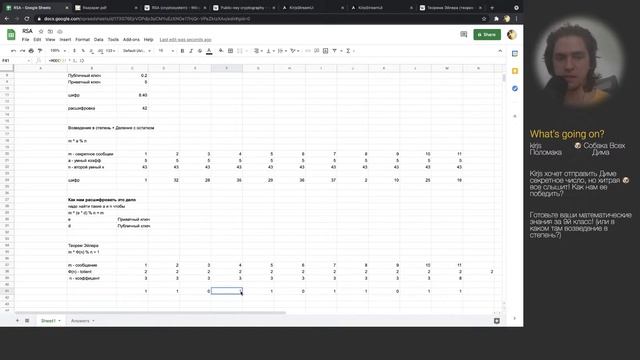Open the text rotation dropdown

294,51
